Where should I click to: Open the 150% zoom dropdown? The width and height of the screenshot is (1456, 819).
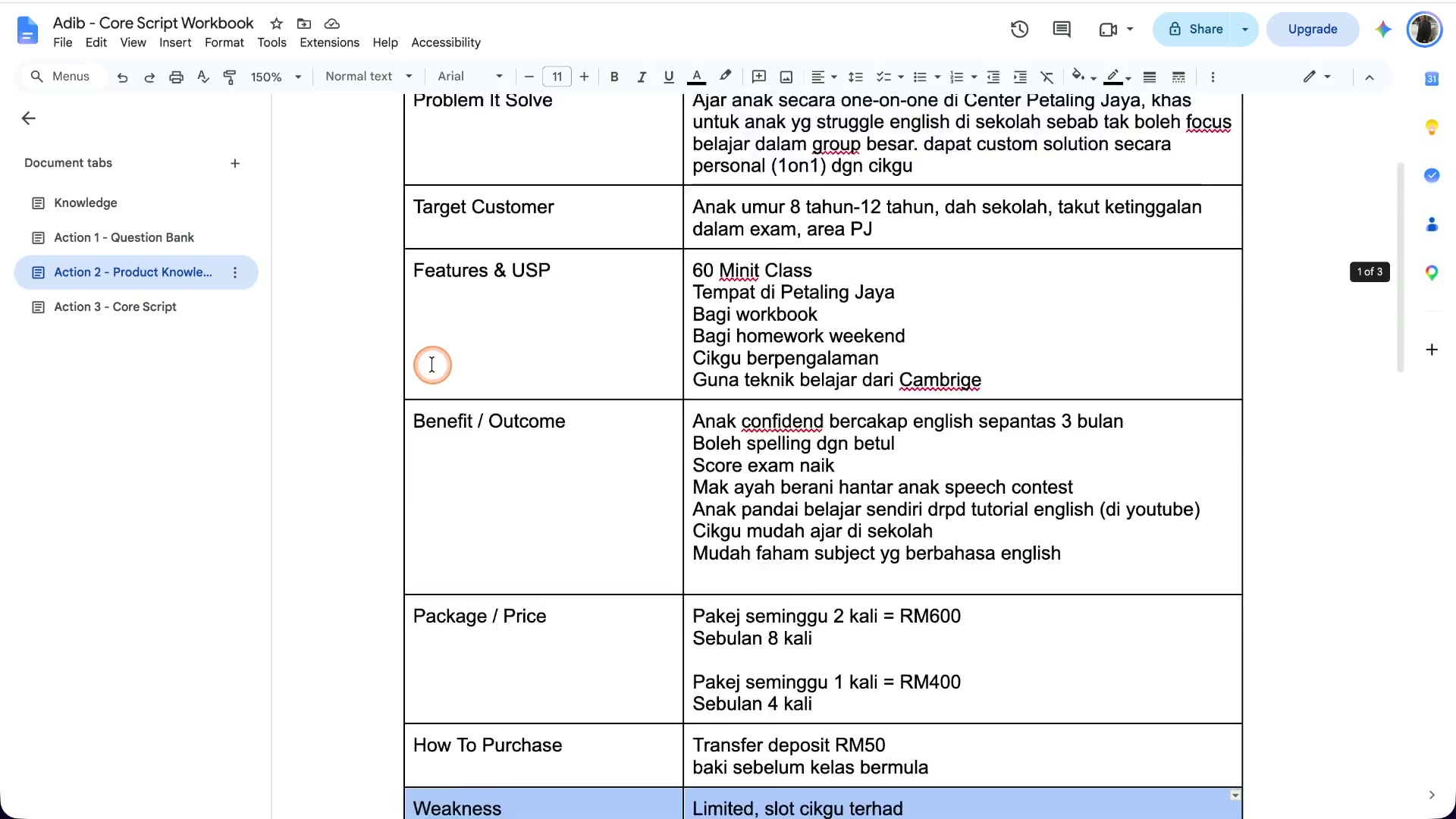[x=276, y=77]
